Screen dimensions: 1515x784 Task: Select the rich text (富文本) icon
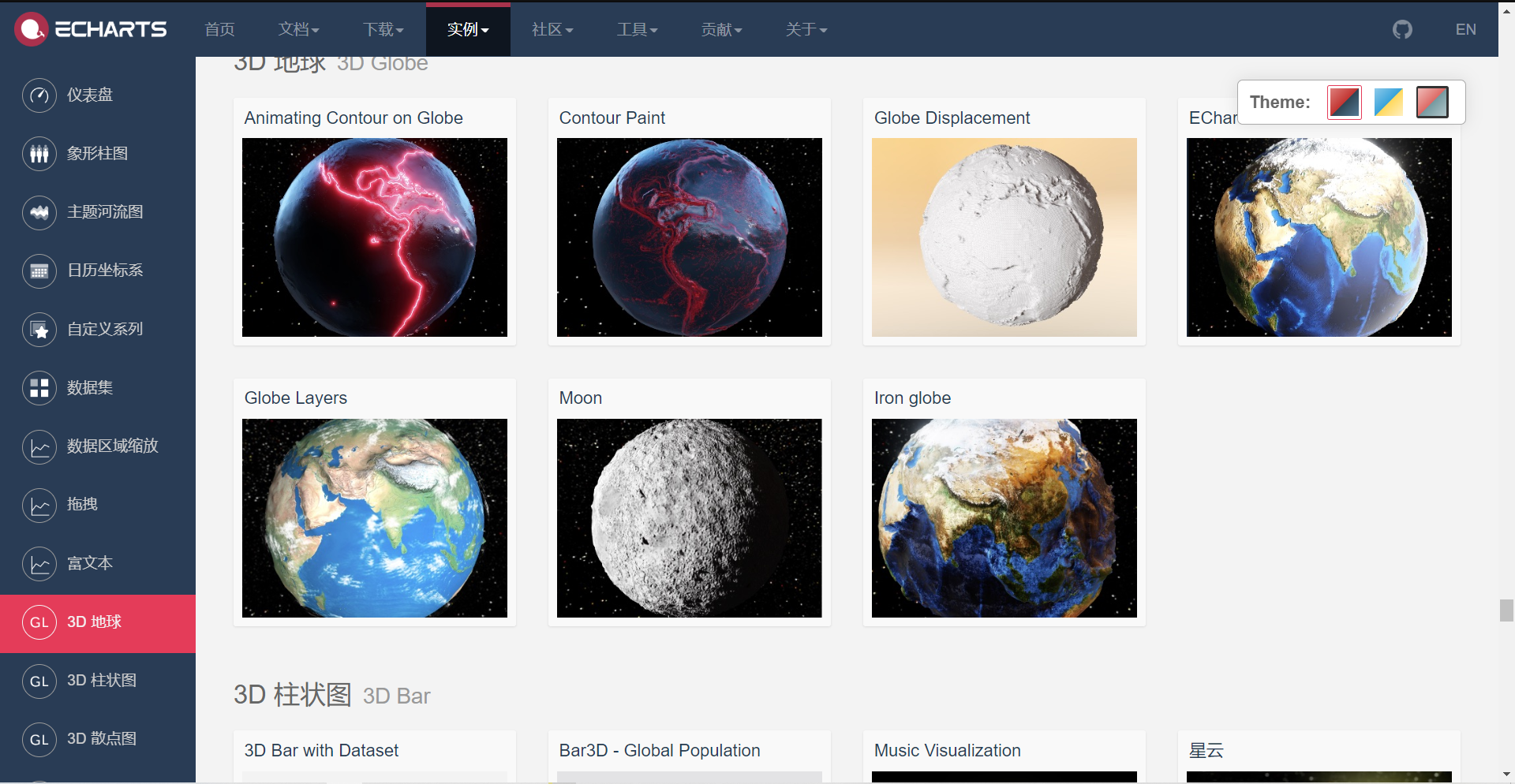tap(39, 564)
